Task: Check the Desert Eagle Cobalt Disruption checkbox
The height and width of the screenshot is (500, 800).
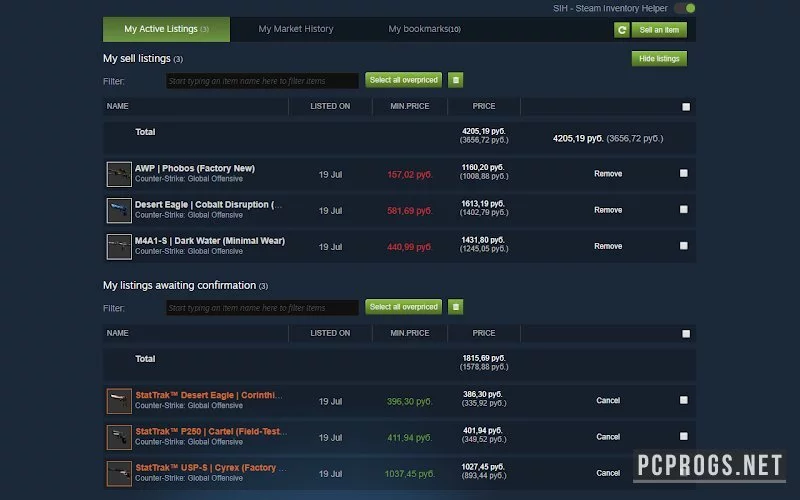Action: click(684, 210)
